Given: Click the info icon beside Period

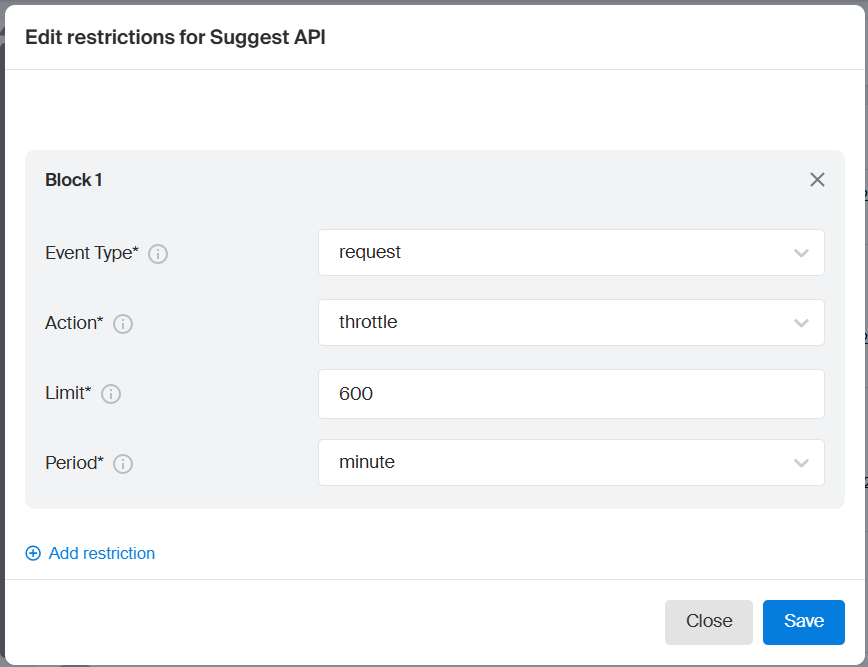Looking at the screenshot, I should 123,464.
